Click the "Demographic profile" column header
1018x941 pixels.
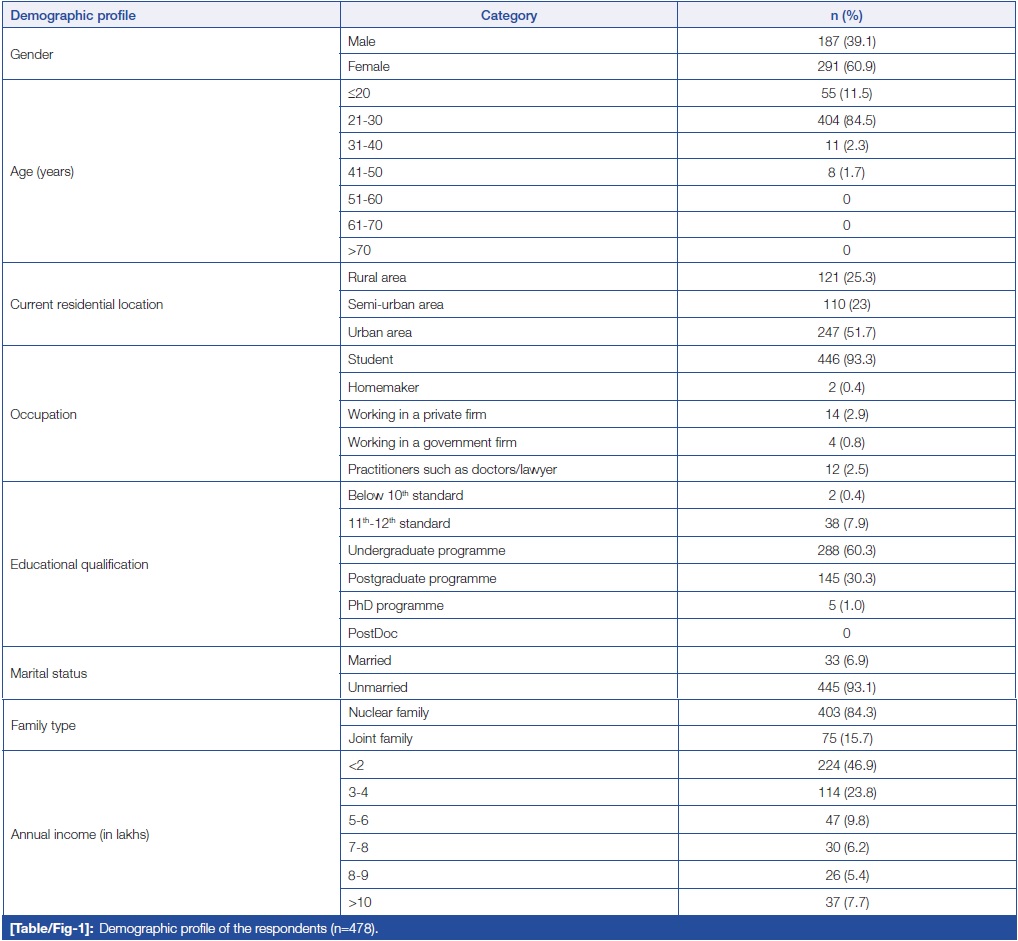pos(73,16)
